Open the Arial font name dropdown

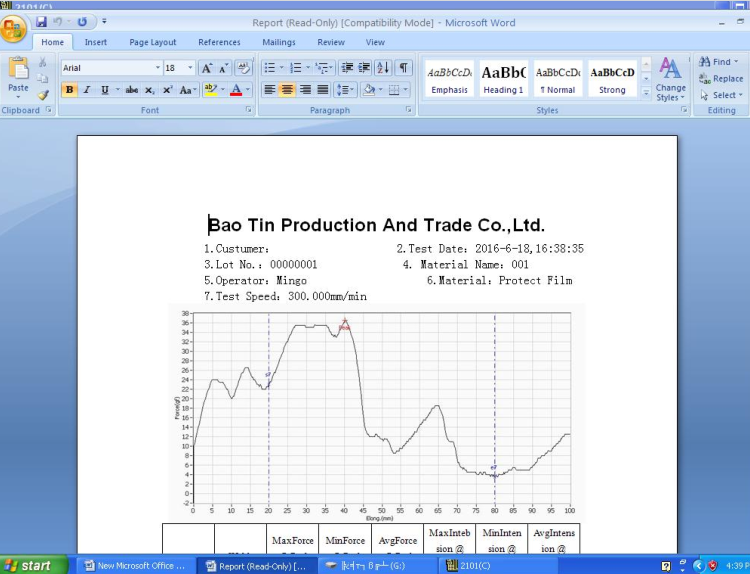tap(158, 68)
